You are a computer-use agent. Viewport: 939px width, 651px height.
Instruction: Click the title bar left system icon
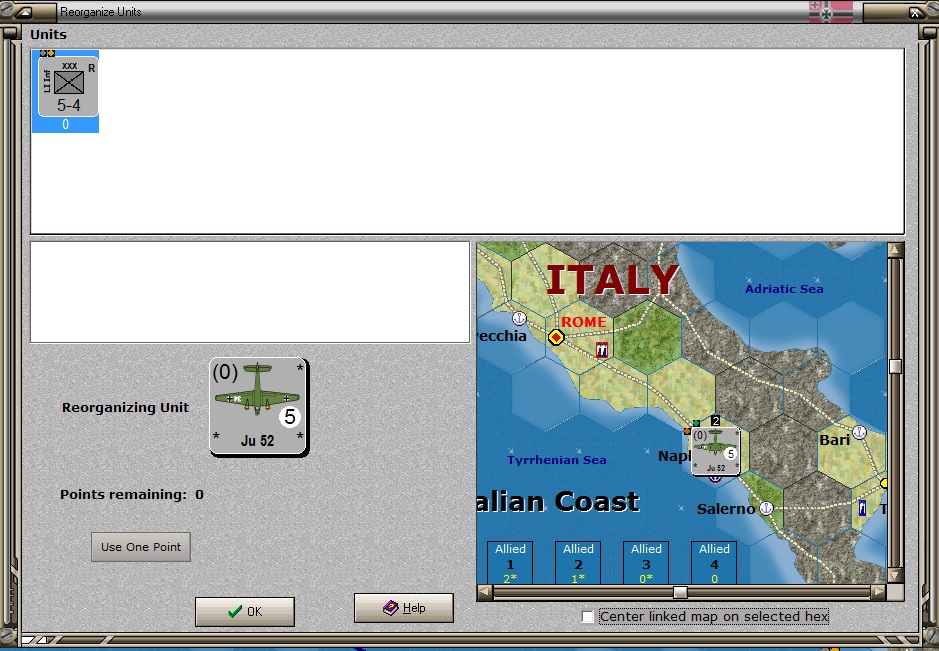pyautogui.click(x=23, y=12)
